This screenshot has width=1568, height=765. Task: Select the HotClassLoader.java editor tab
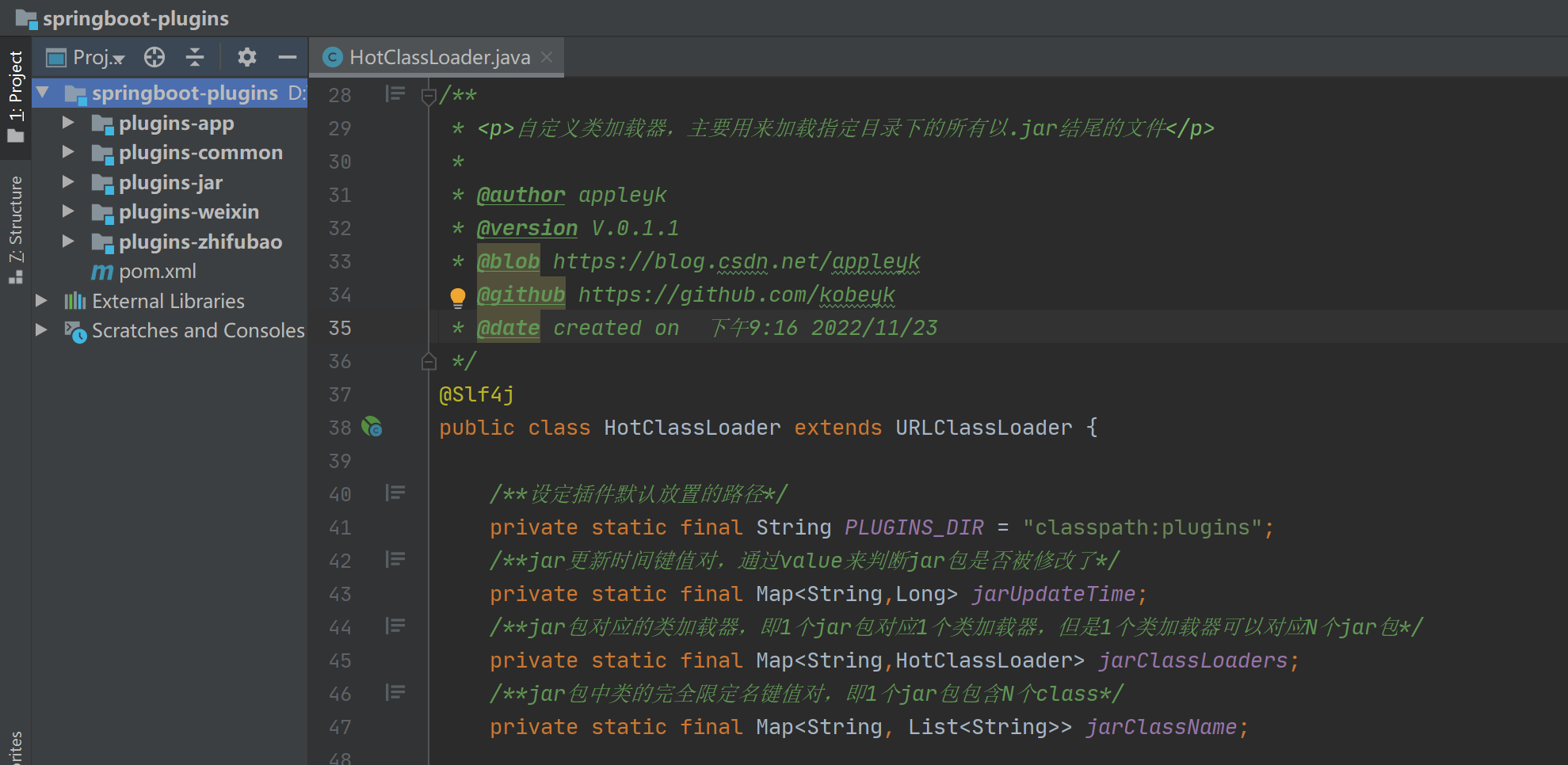point(437,57)
